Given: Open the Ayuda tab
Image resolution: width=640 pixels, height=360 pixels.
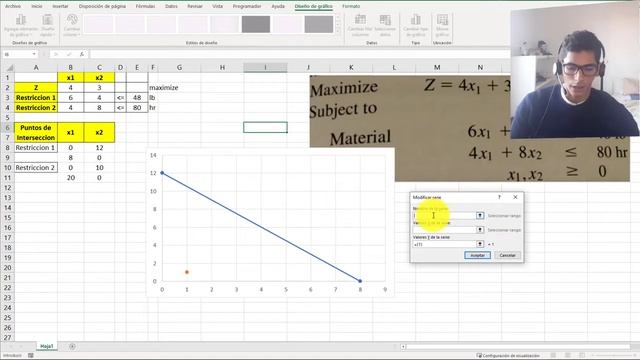Looking at the screenshot, I should [278, 6].
